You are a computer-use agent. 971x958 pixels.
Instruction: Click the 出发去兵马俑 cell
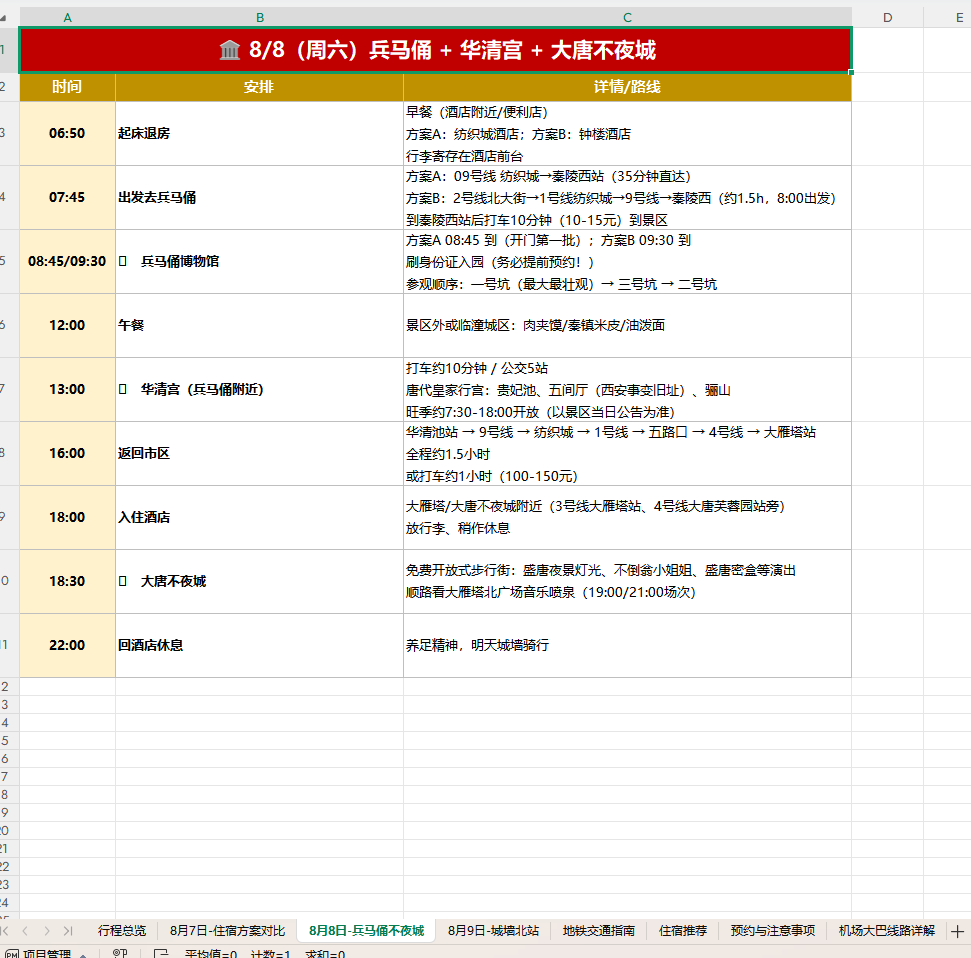pos(259,198)
